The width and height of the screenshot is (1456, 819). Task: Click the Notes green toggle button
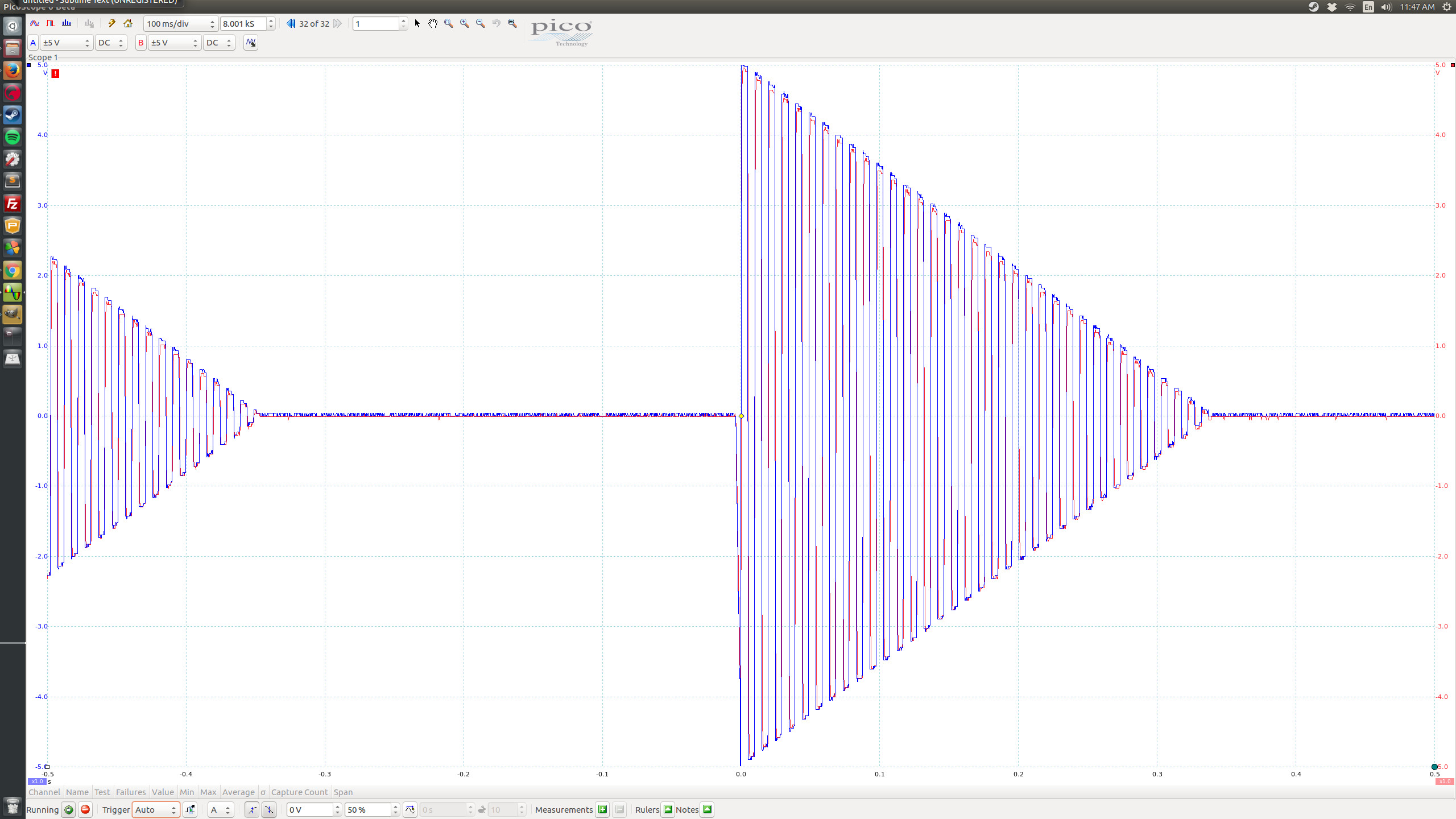708,809
